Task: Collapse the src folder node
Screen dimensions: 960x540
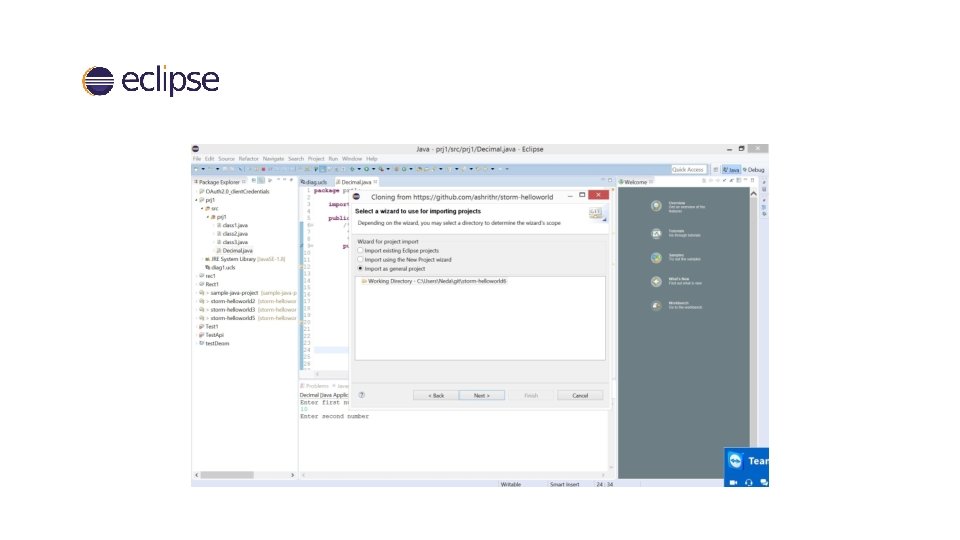Action: (x=202, y=209)
